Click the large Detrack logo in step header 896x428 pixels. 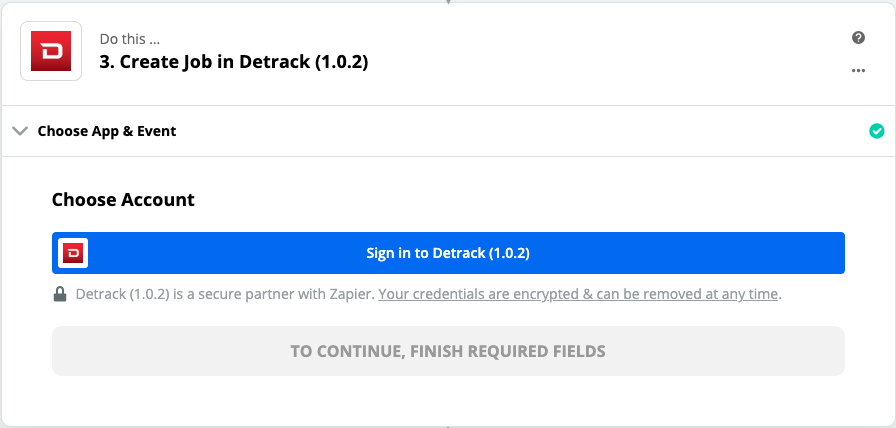51,51
